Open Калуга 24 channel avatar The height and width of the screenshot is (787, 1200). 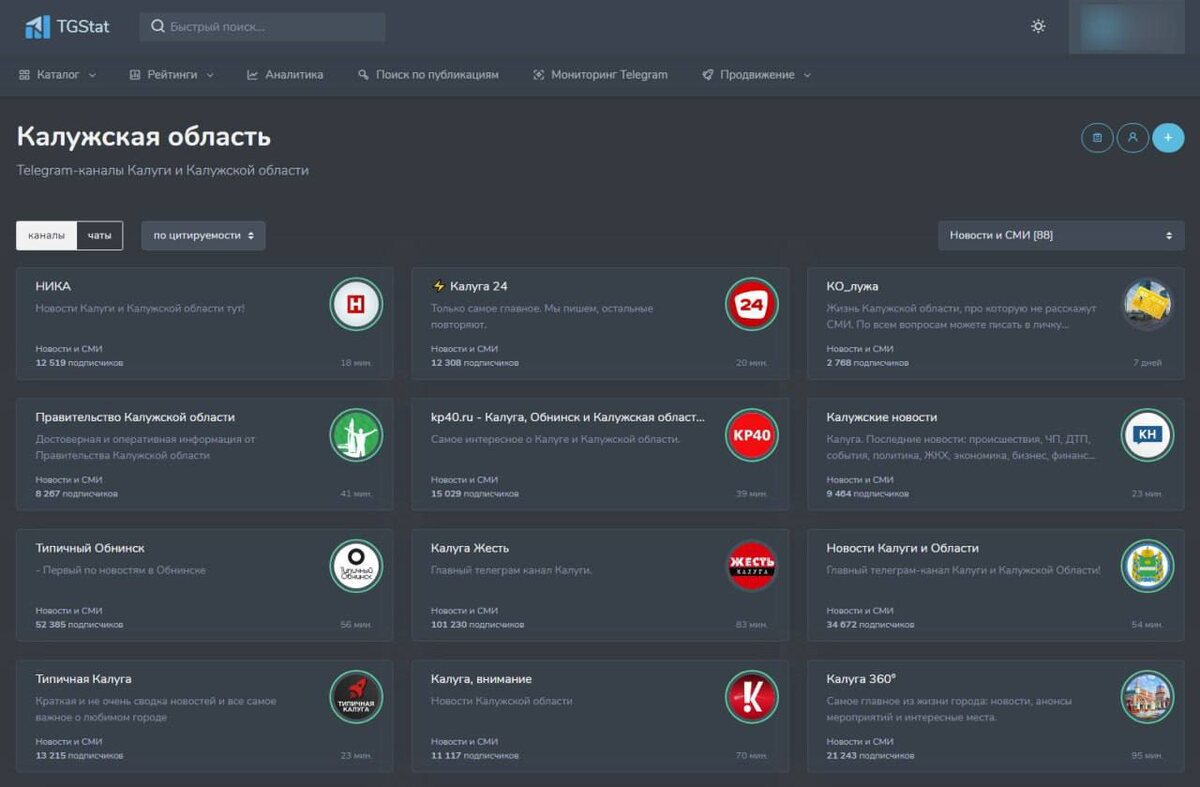coord(751,304)
